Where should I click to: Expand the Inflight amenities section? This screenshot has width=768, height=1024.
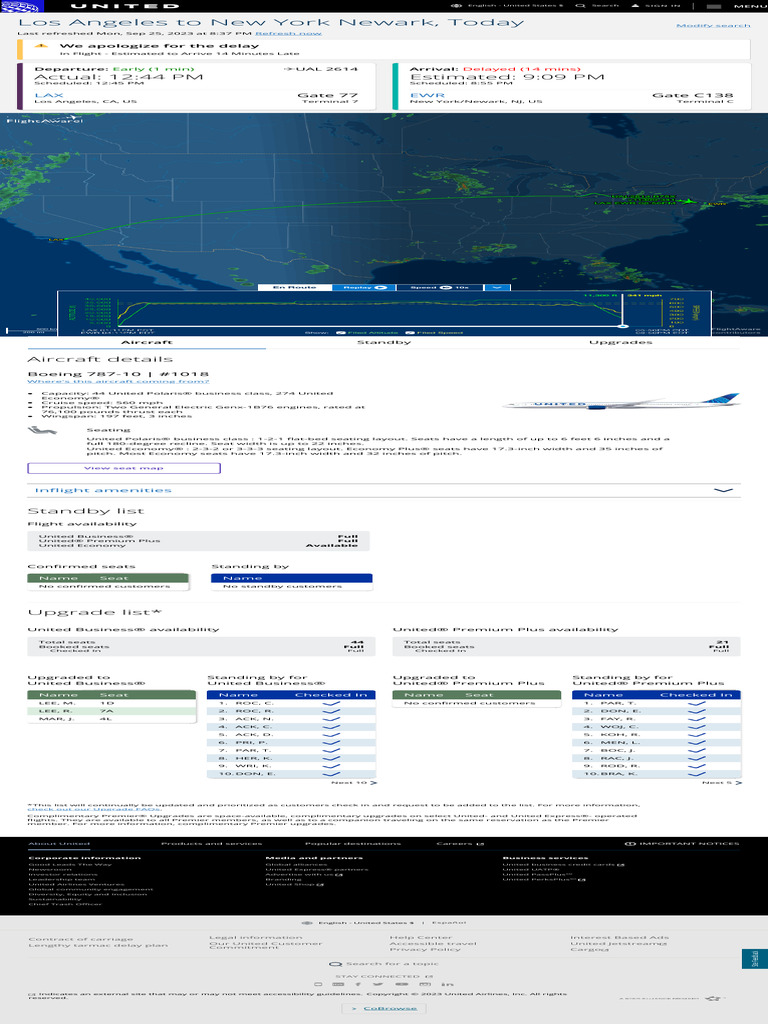384,490
